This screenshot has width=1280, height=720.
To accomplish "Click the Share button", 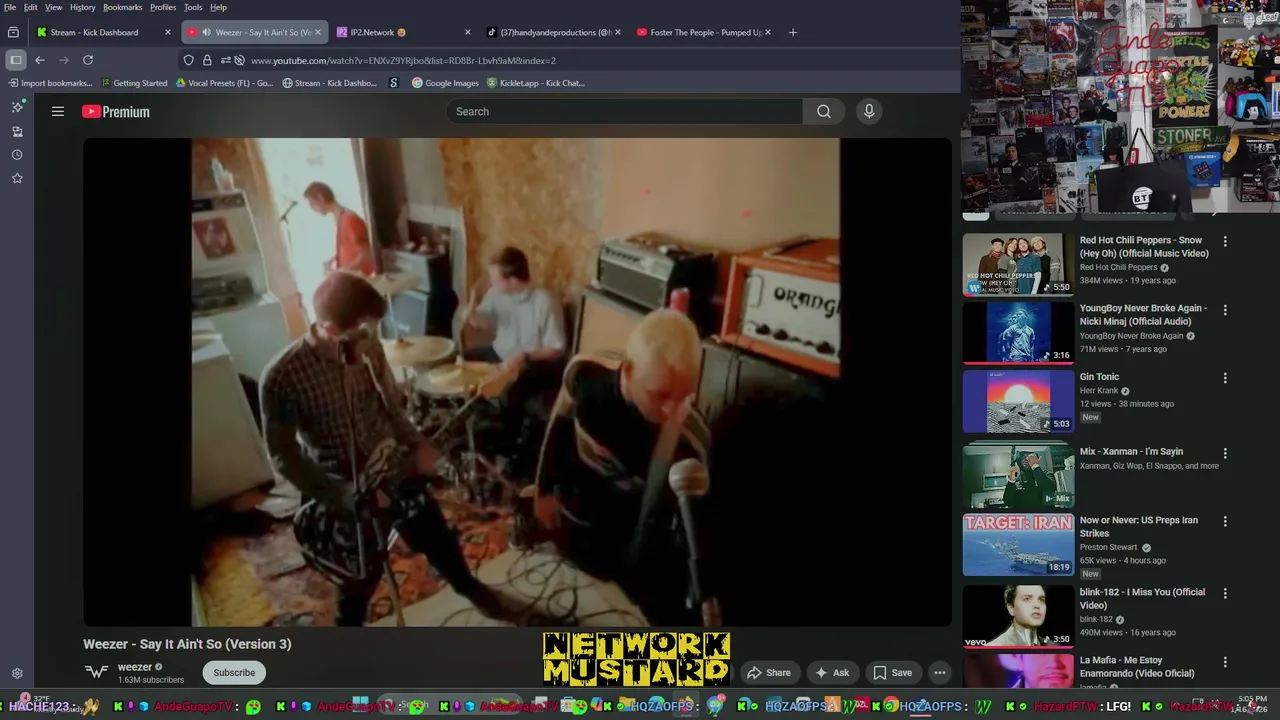I will coord(769,673).
